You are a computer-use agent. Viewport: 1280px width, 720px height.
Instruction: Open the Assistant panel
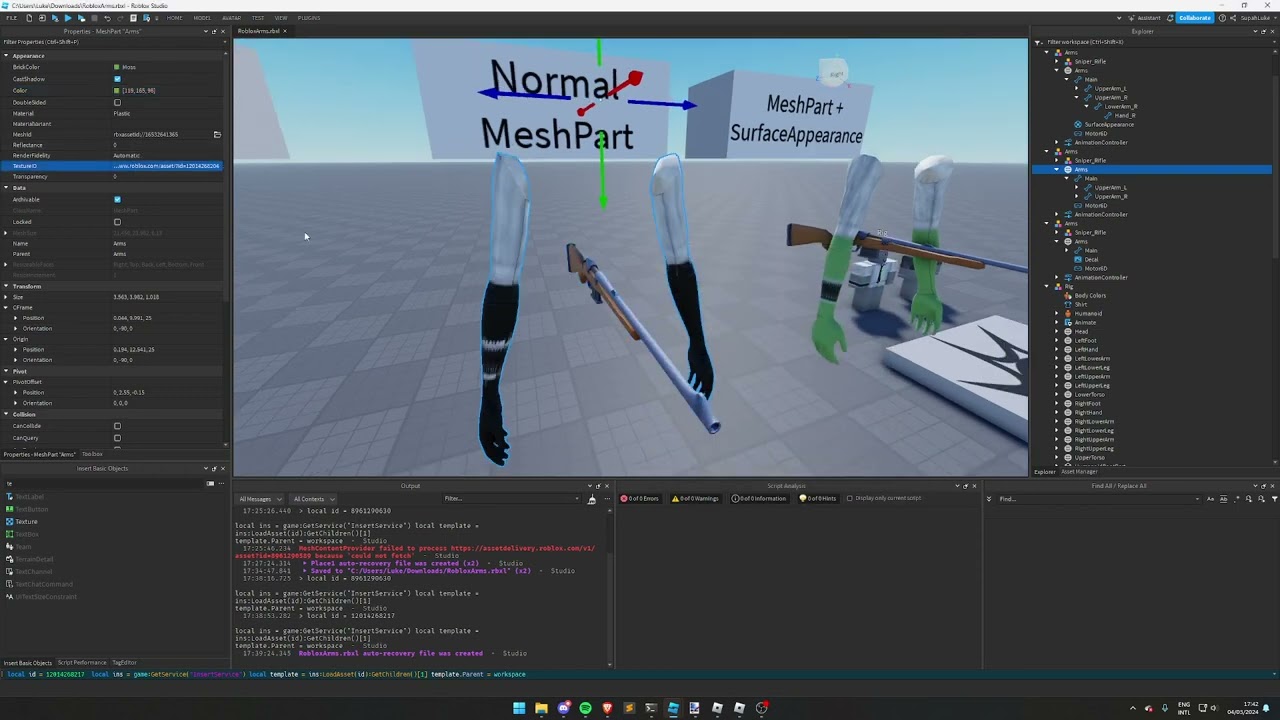click(1145, 18)
